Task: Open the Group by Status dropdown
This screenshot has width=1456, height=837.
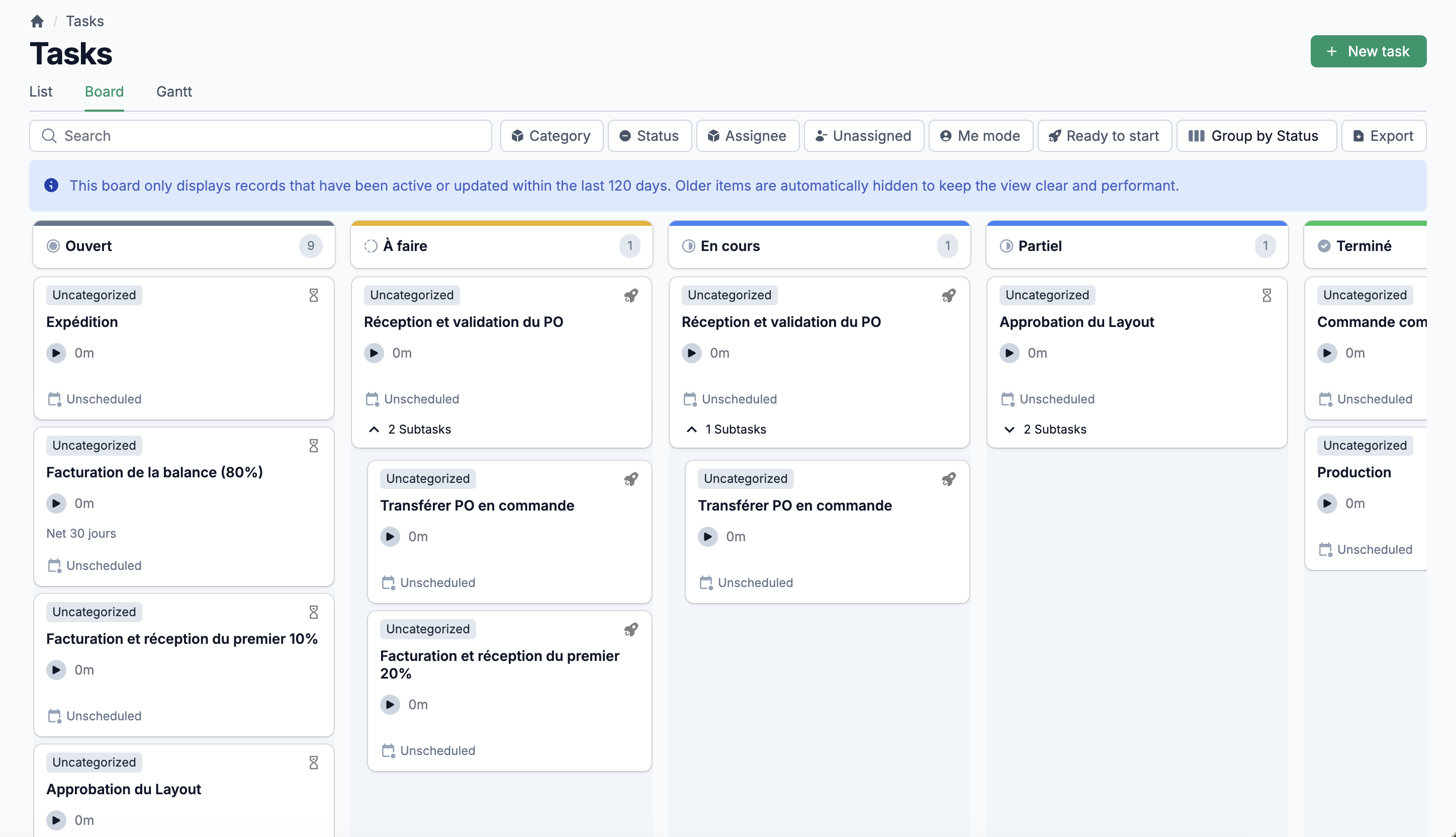Action: (1256, 136)
